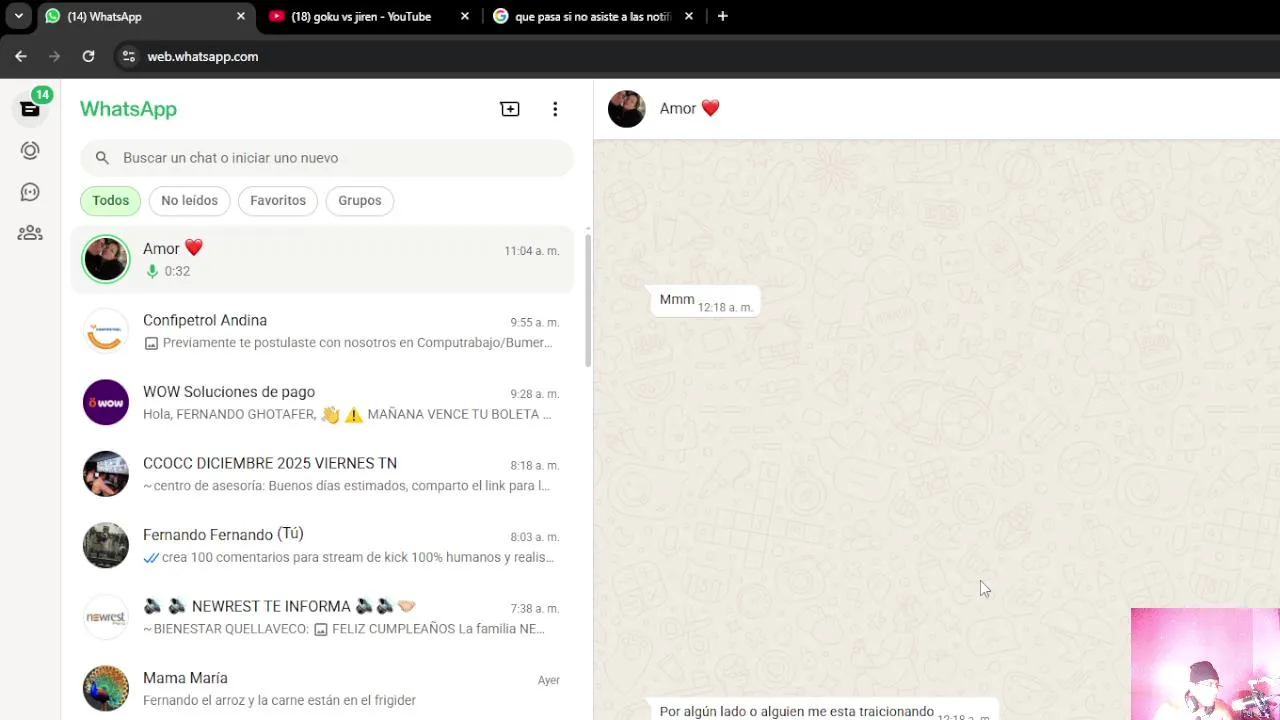This screenshot has height=720, width=1280.
Task: Open the WhatsApp three-dot menu
Action: 555,109
